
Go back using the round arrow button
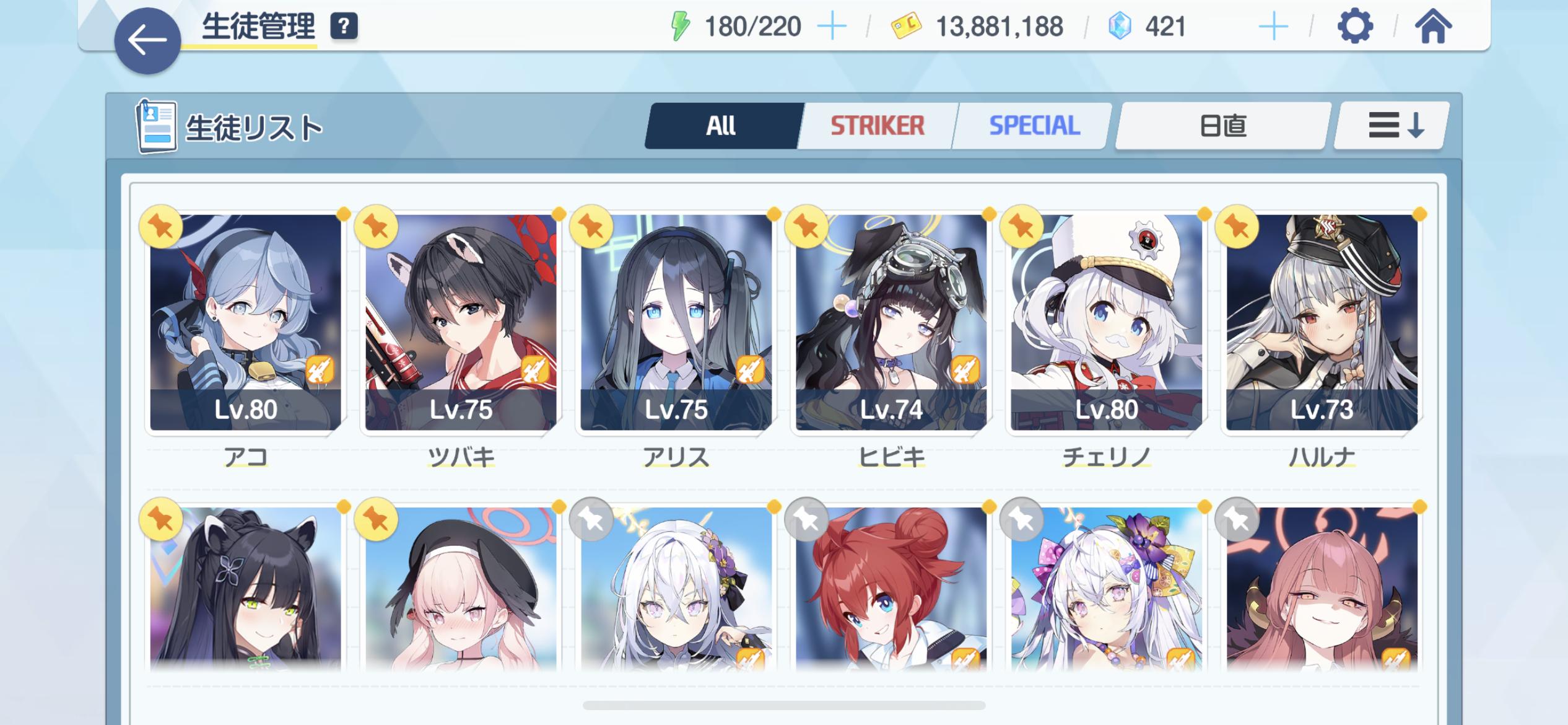pos(147,41)
